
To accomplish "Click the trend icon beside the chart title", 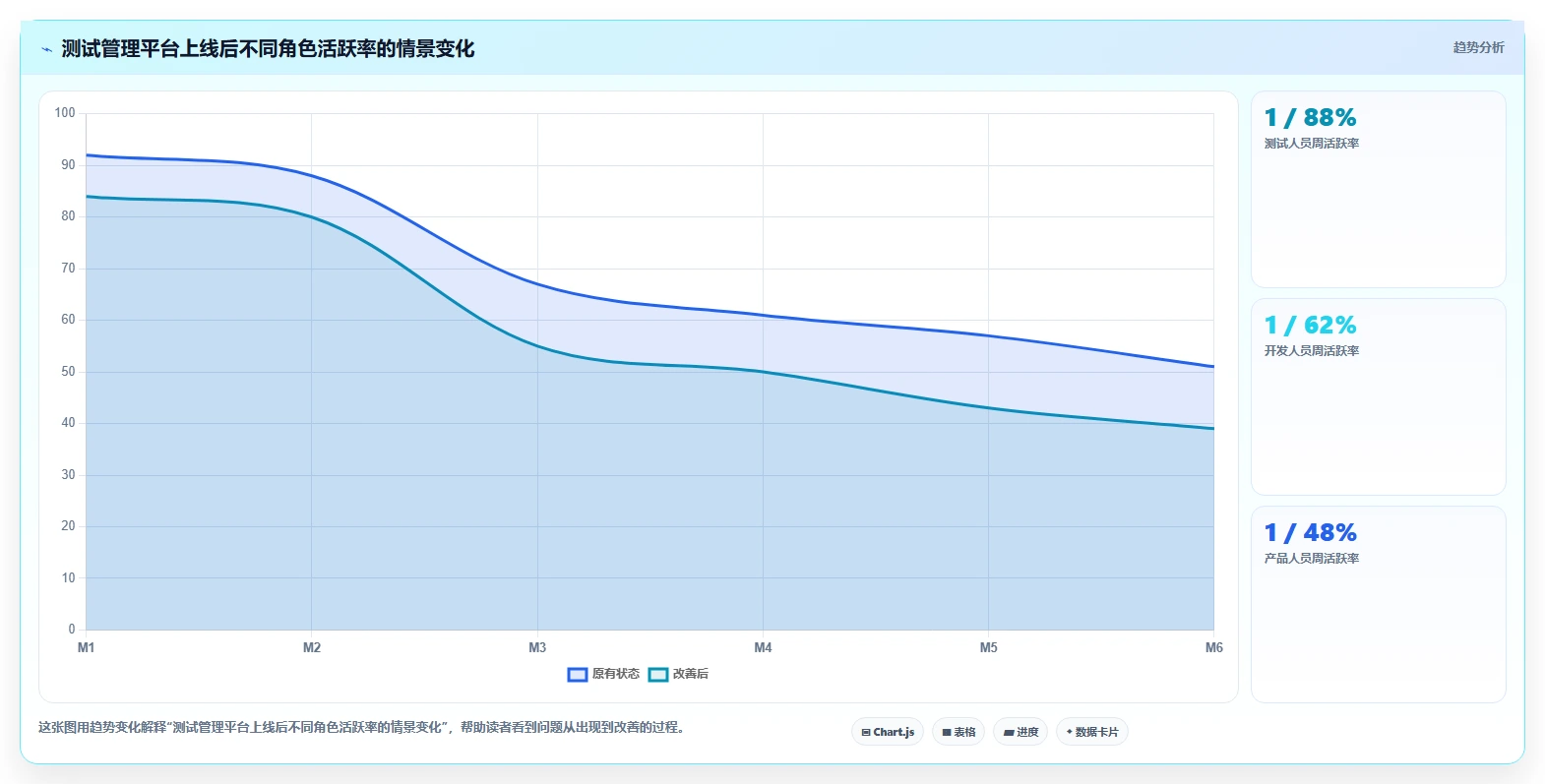I will point(46,49).
